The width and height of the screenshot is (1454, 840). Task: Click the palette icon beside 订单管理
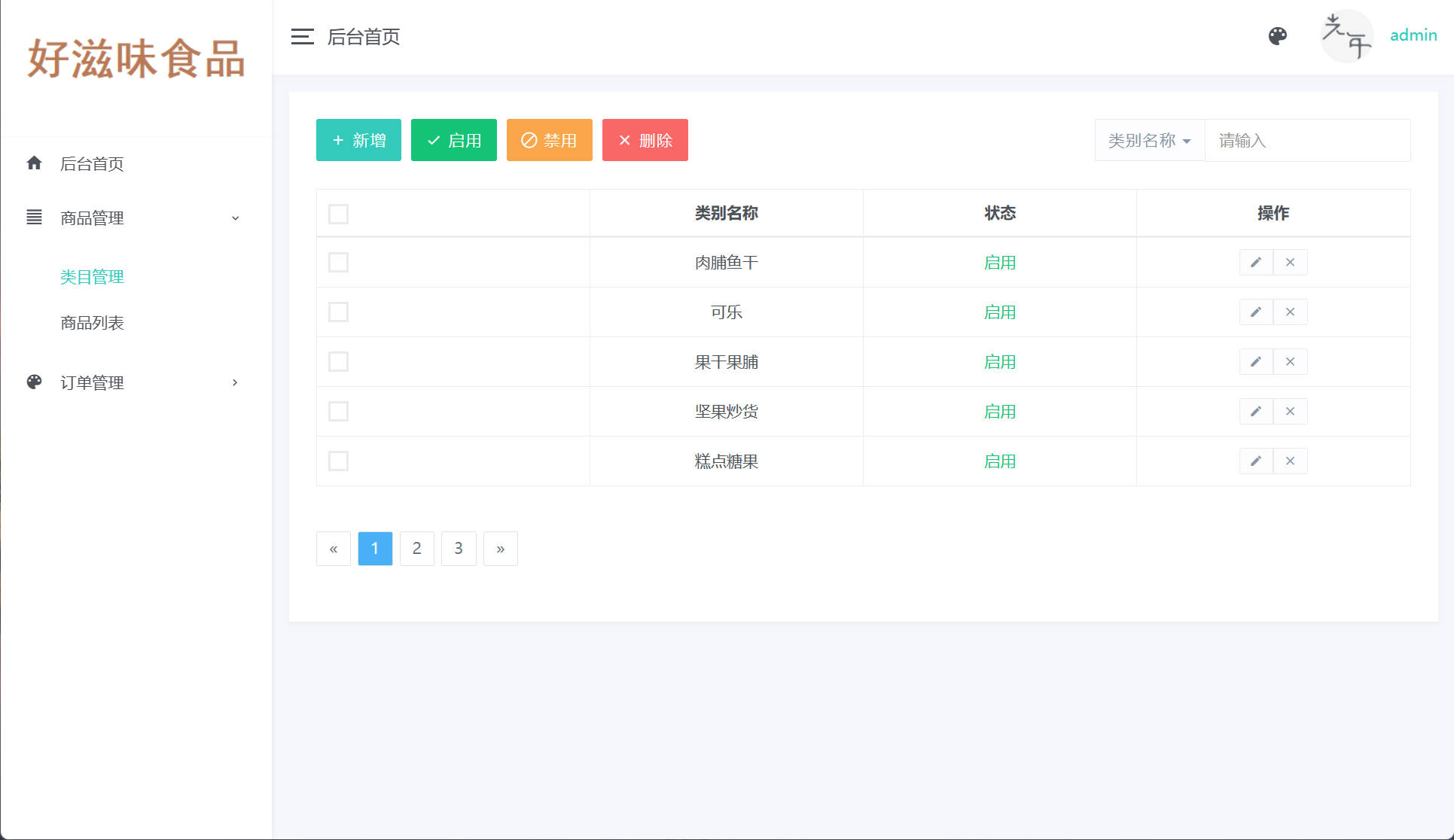34,382
